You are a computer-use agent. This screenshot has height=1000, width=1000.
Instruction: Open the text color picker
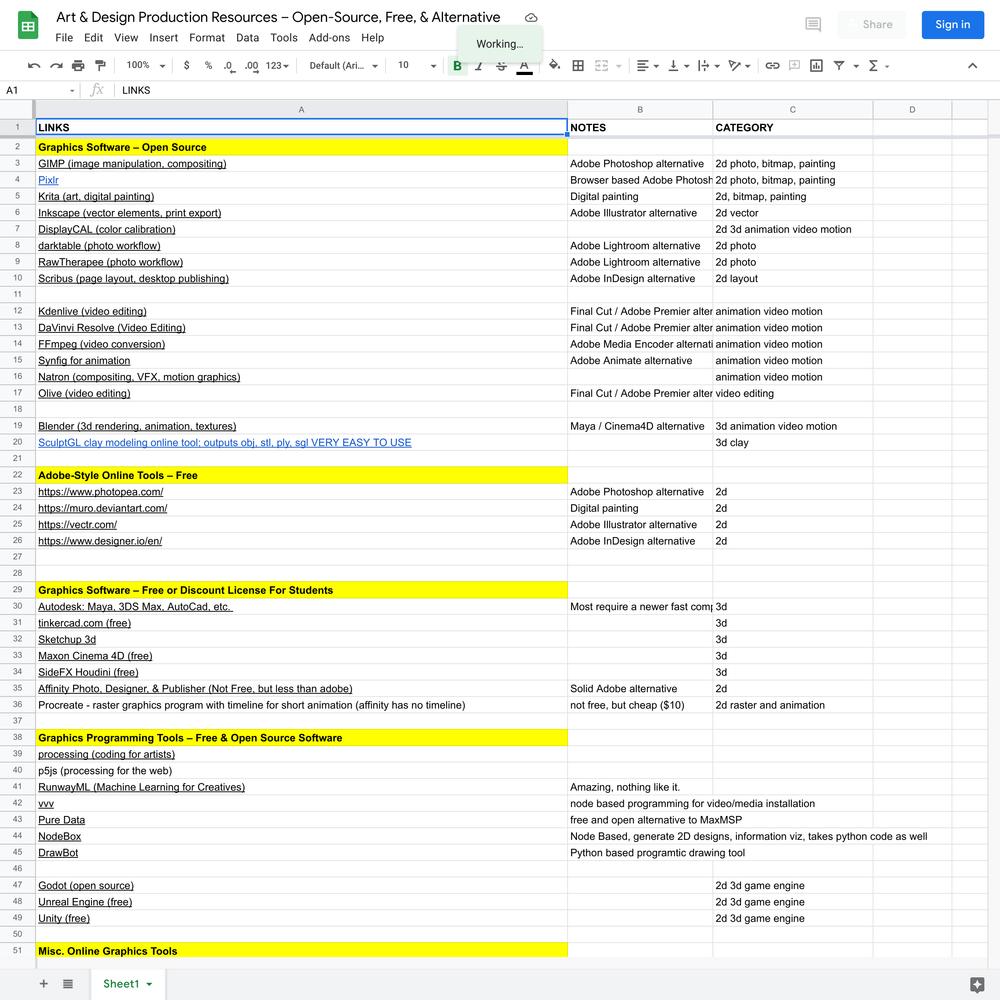coord(524,66)
